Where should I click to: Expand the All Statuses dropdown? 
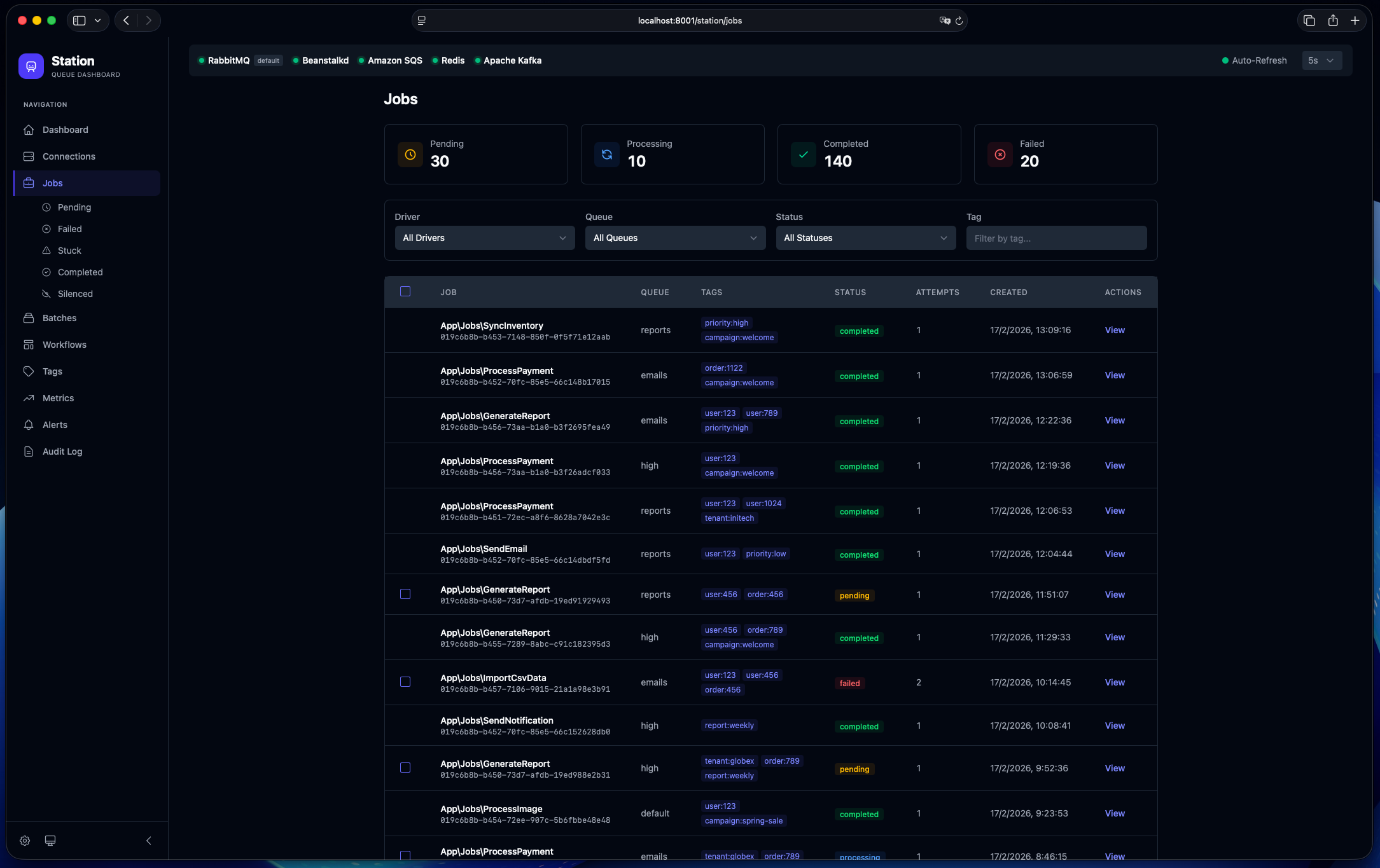pos(865,238)
